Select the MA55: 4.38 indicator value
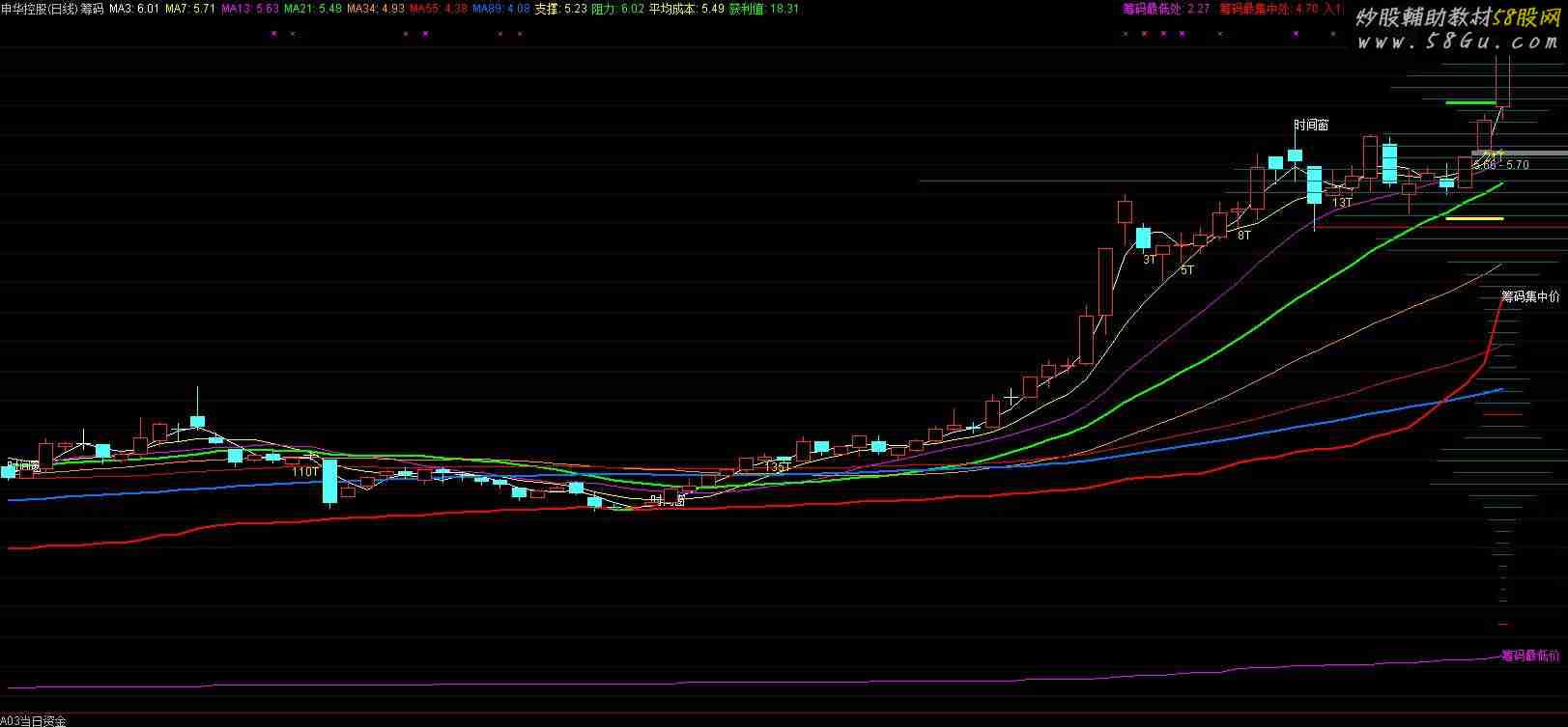 439,9
